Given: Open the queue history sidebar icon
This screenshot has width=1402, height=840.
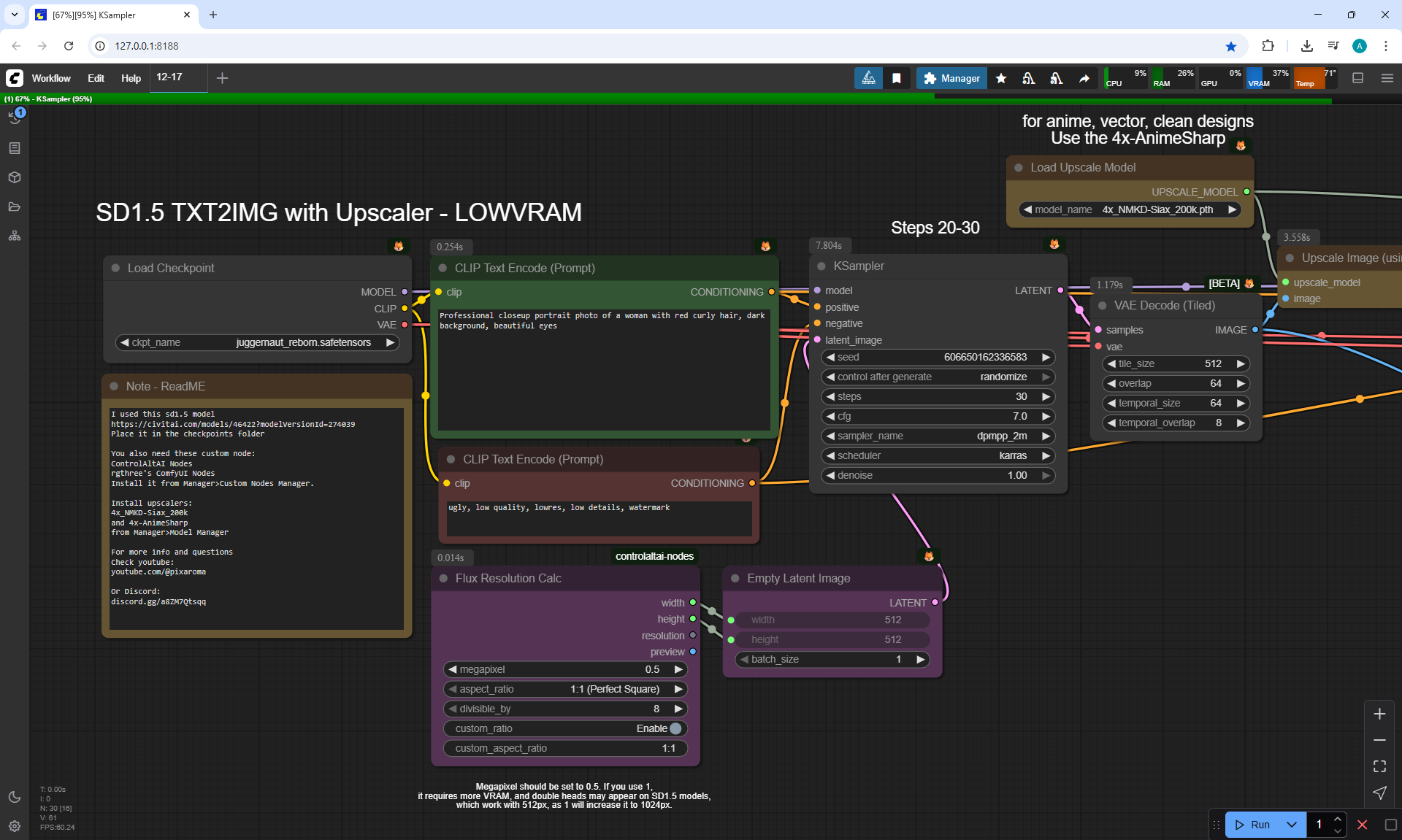Looking at the screenshot, I should pos(15,117).
